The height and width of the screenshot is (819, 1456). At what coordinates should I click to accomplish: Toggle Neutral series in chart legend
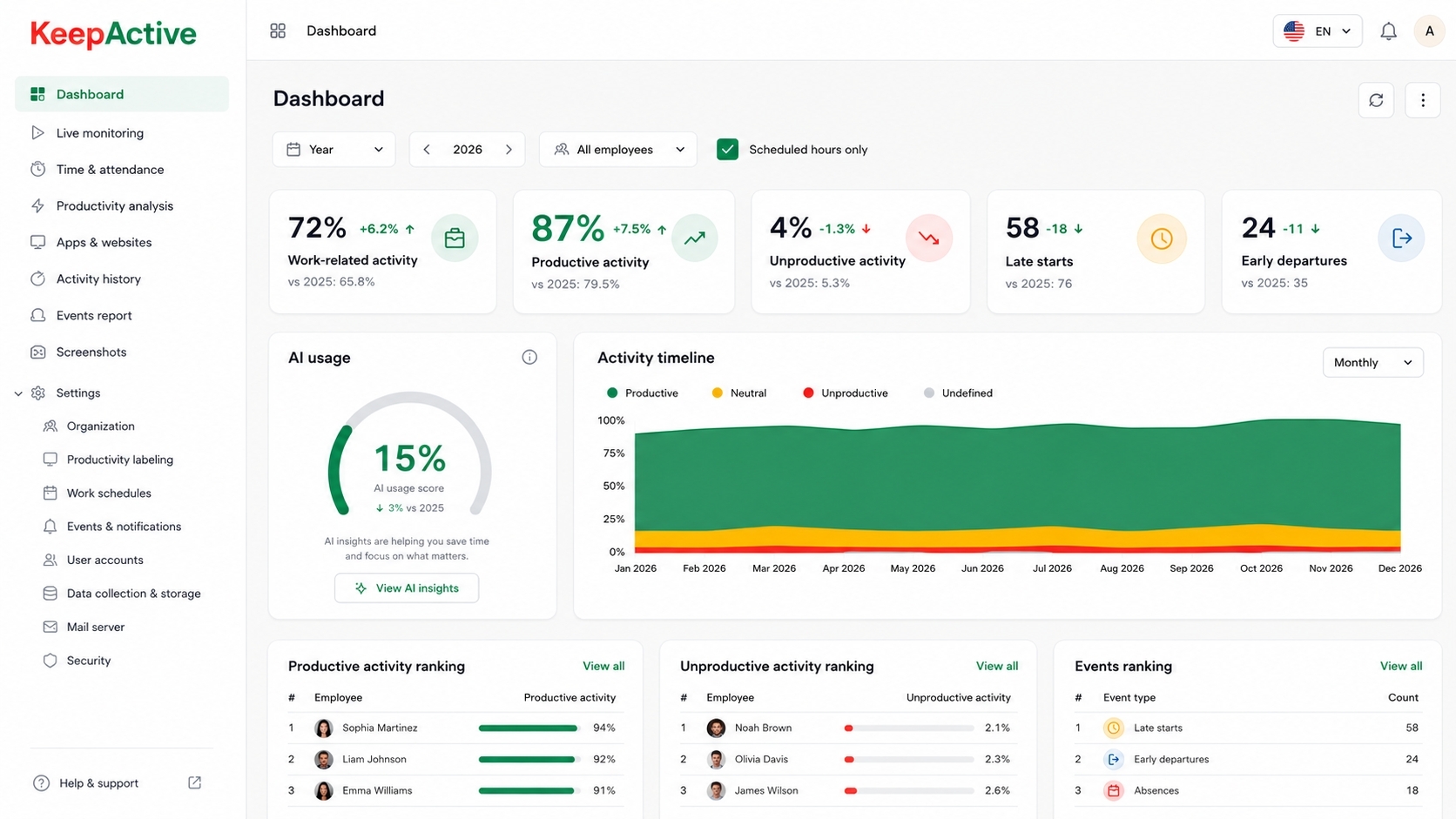(x=739, y=393)
